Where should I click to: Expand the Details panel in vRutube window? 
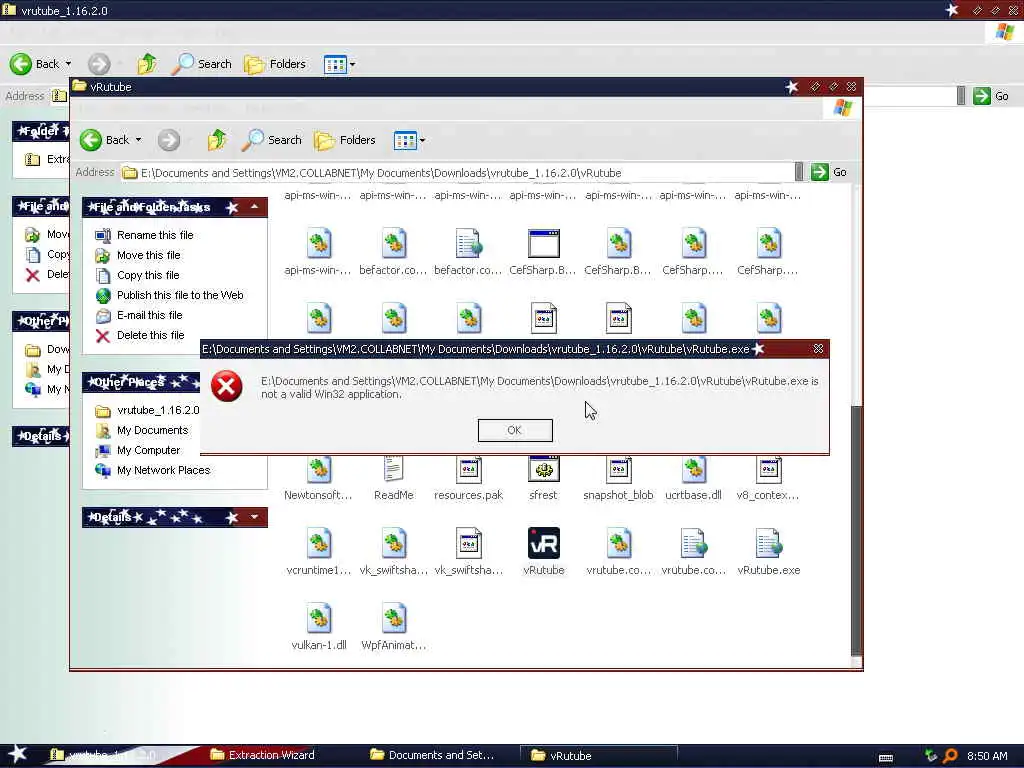[x=255, y=517]
